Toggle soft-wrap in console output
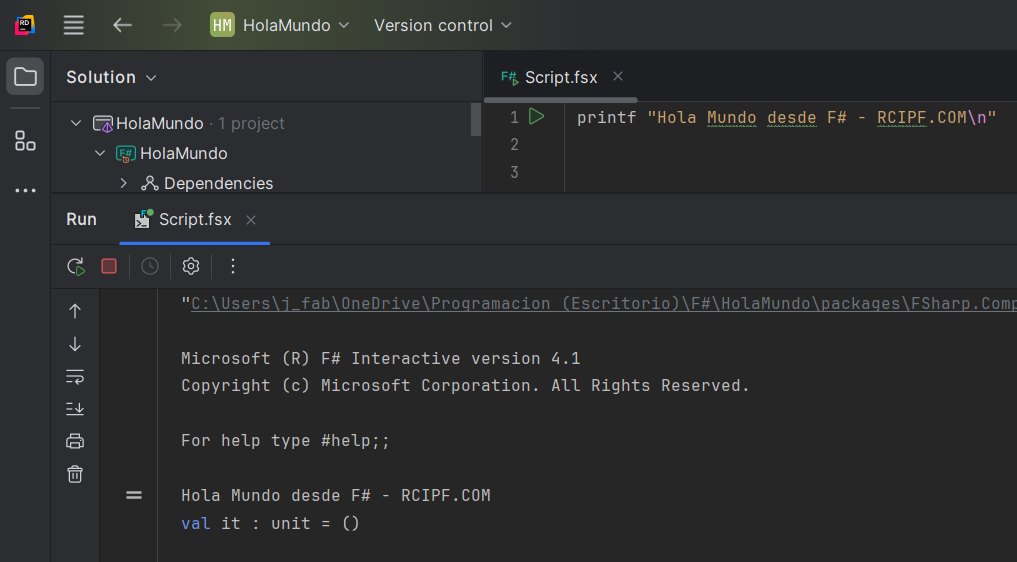The width and height of the screenshot is (1017, 562). coord(75,376)
